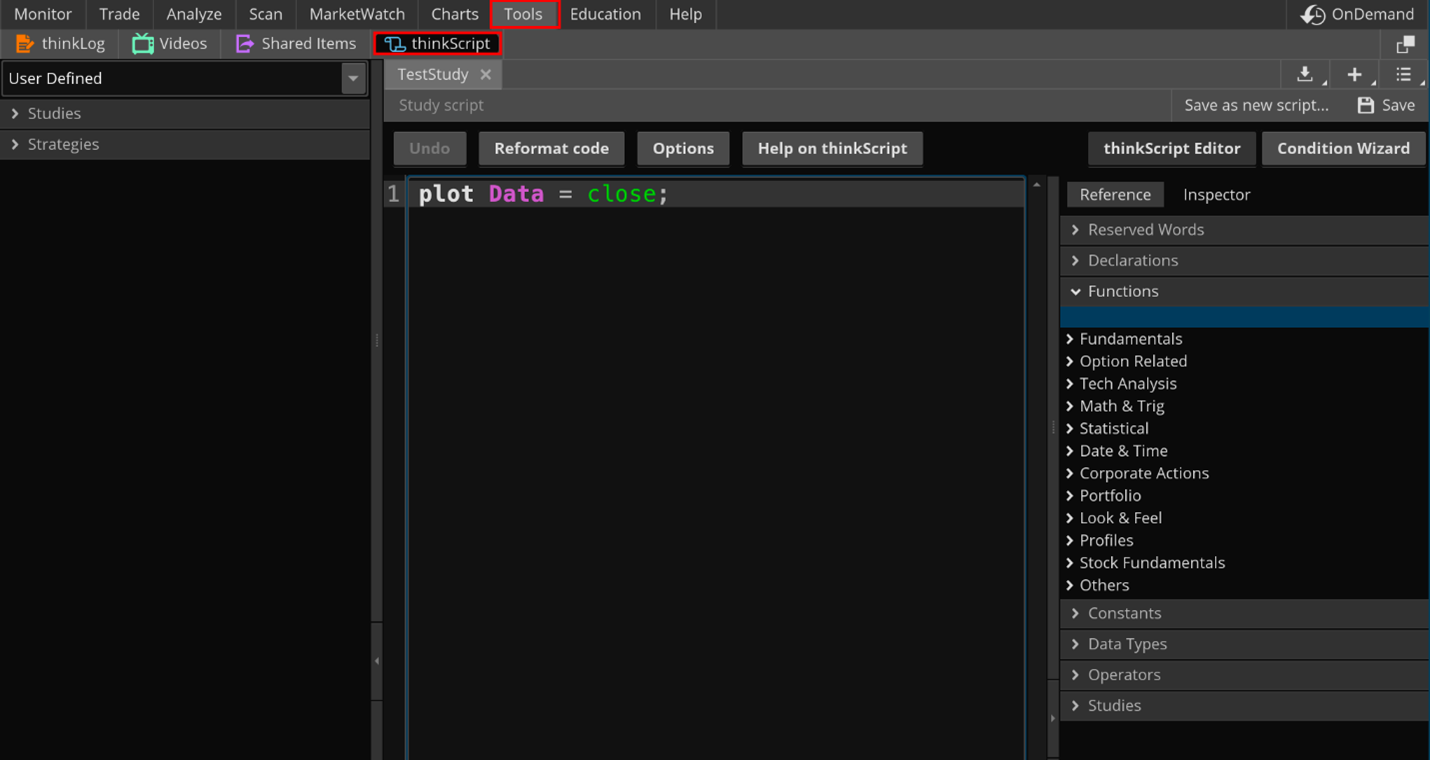This screenshot has height=760, width=1430.
Task: Expand the Declarations section
Action: click(x=1244, y=260)
